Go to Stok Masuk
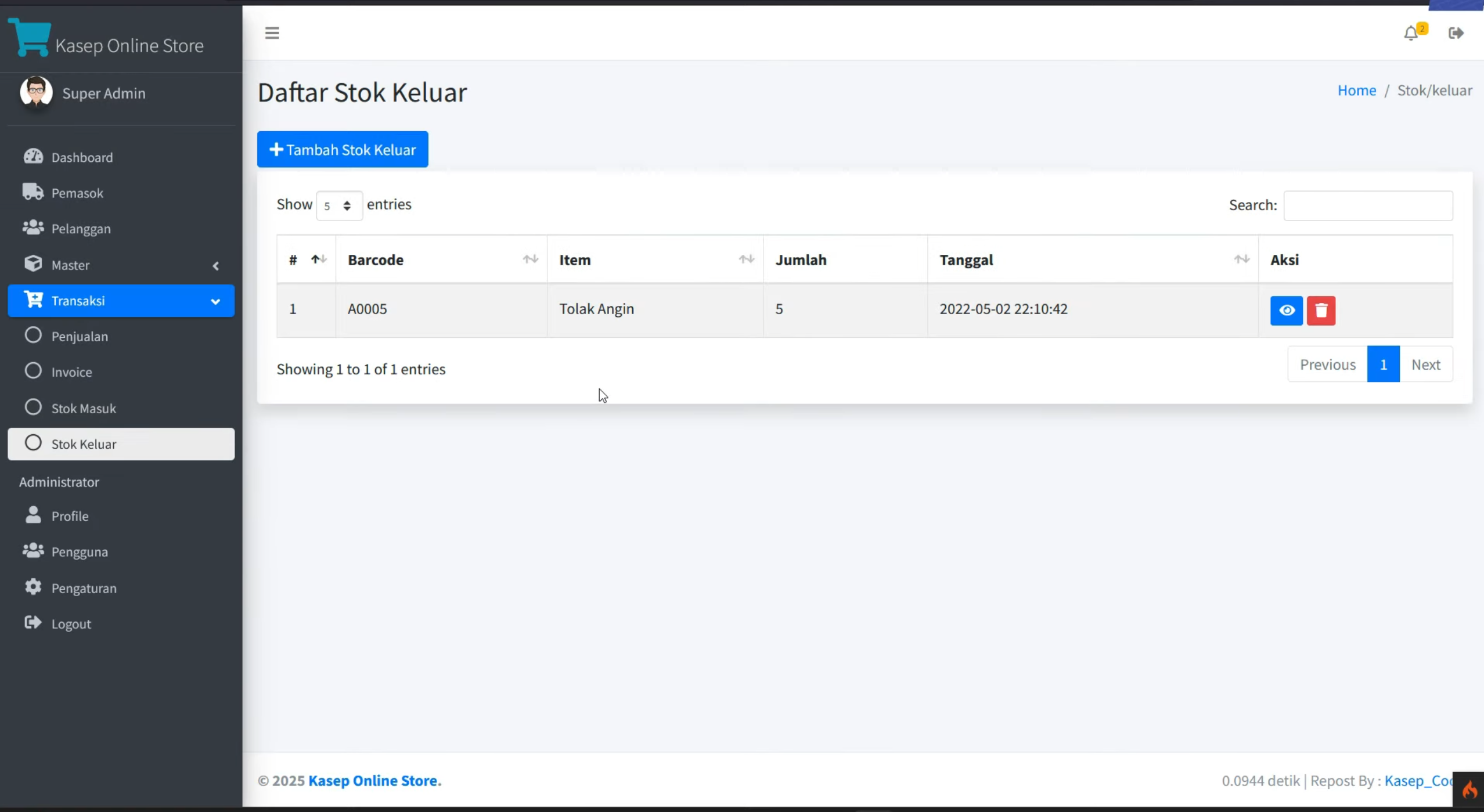The height and width of the screenshot is (812, 1484). [x=121, y=408]
